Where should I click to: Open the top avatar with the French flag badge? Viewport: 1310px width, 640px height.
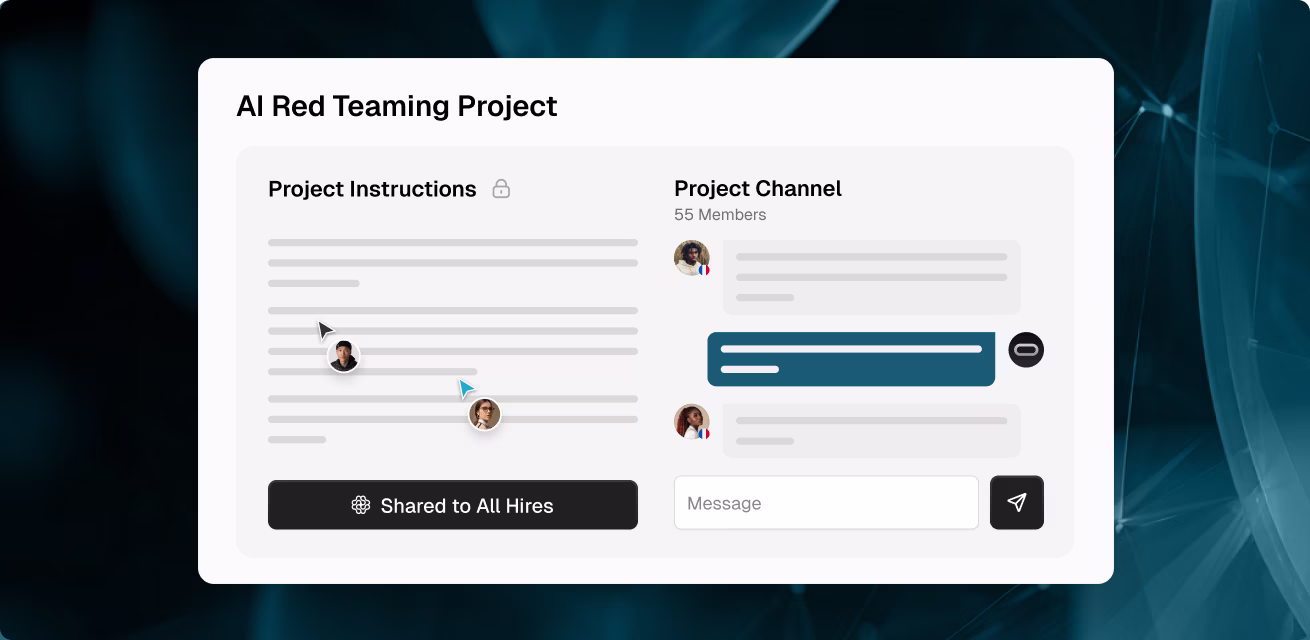tap(691, 258)
